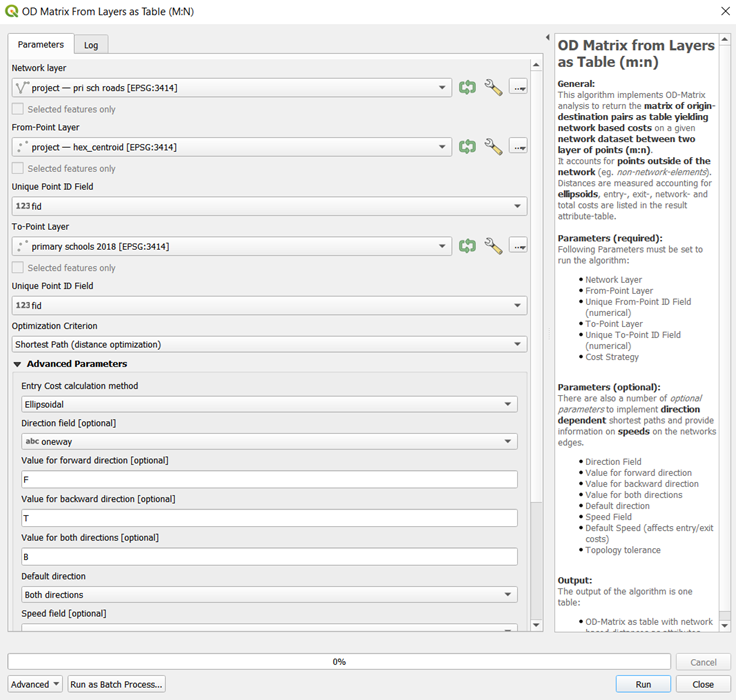Open wrench options for To-Point Layer

tap(493, 246)
